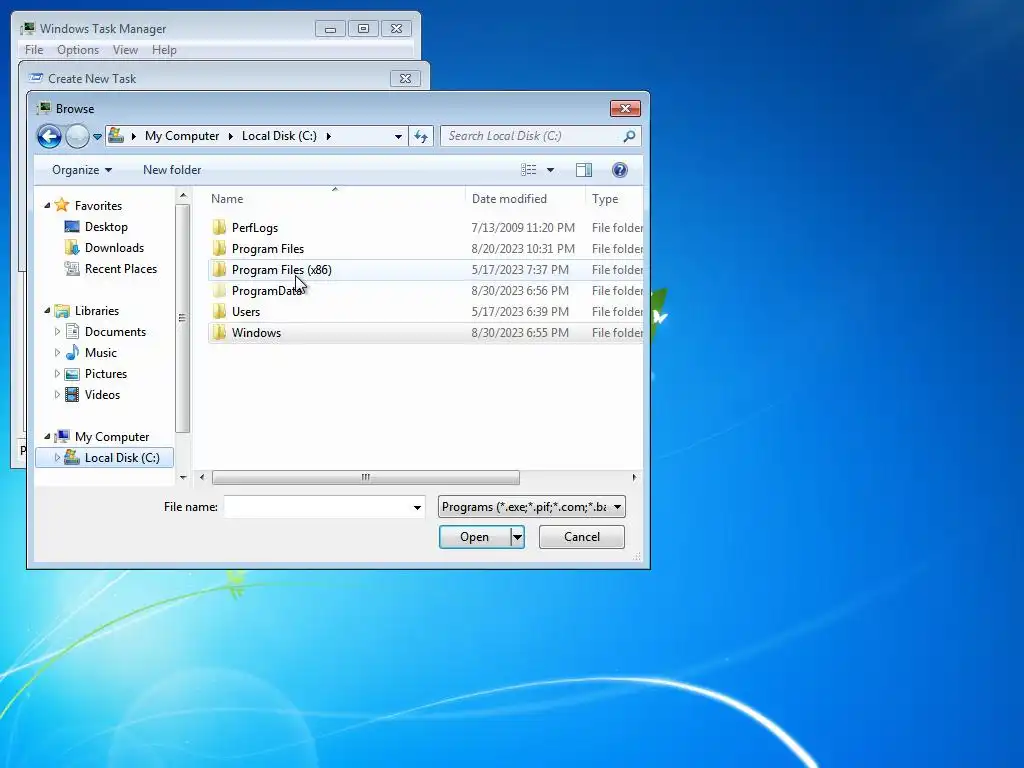Collapse the Favorites tree group
This screenshot has width=1024, height=768.
(x=47, y=205)
